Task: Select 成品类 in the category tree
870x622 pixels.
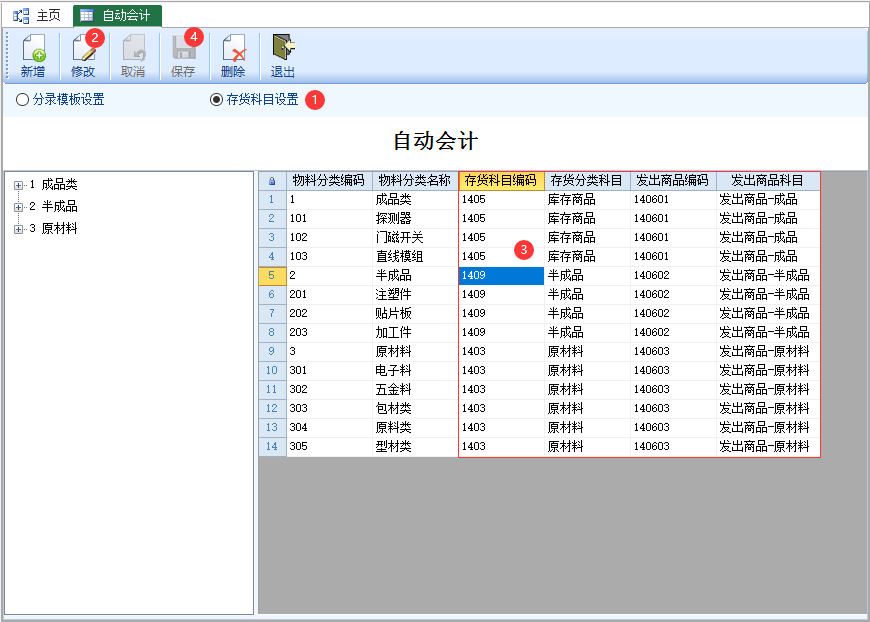Action: tap(59, 184)
